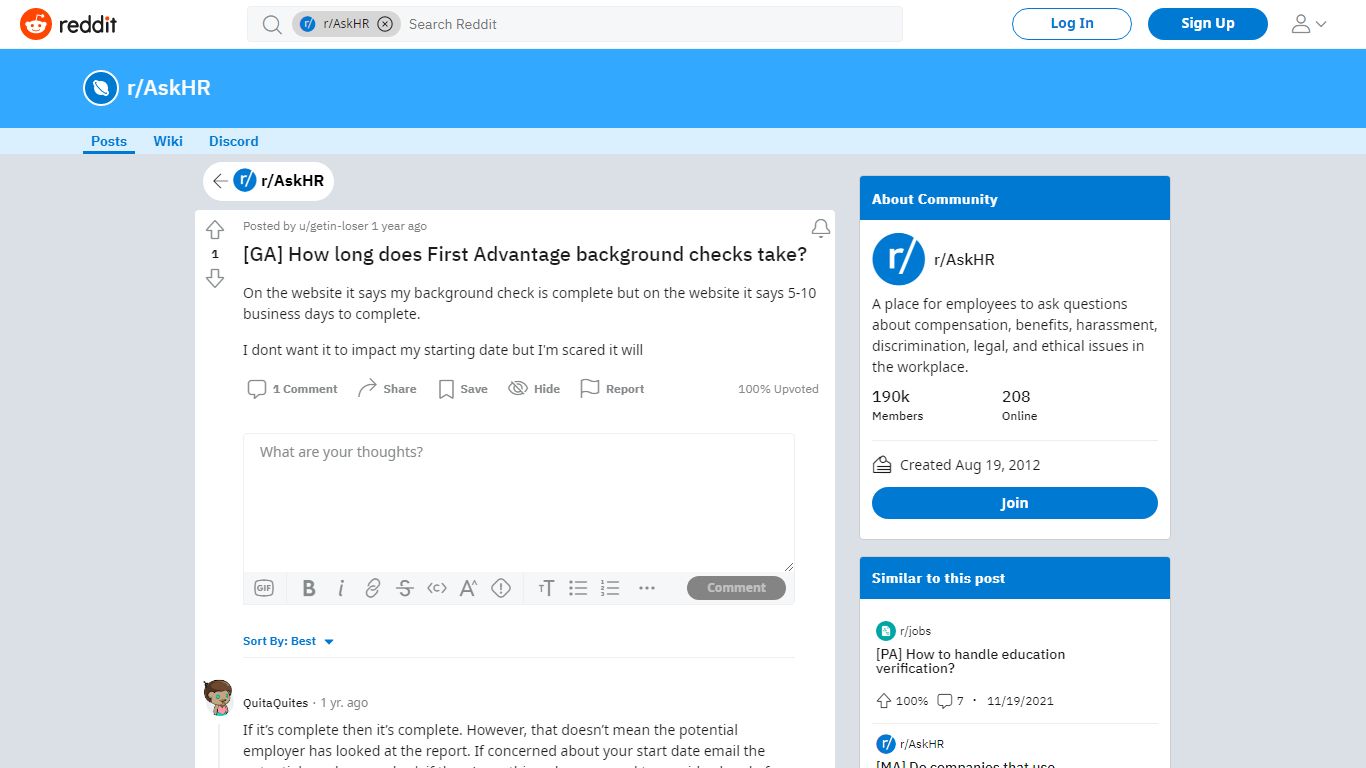
Task: Toggle italic formatting
Action: point(341,588)
